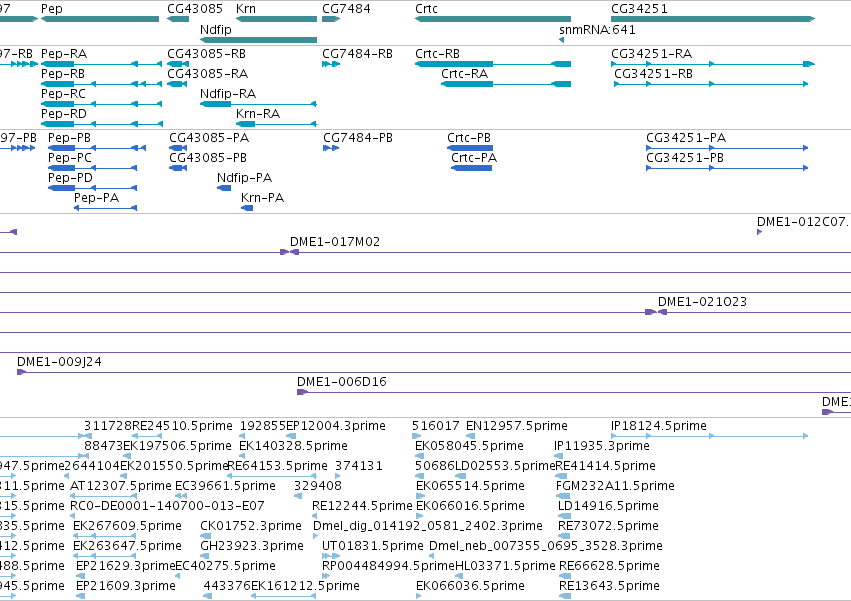Select the Ndfip gene bar
This screenshot has height=601, width=851.
pos(258,40)
